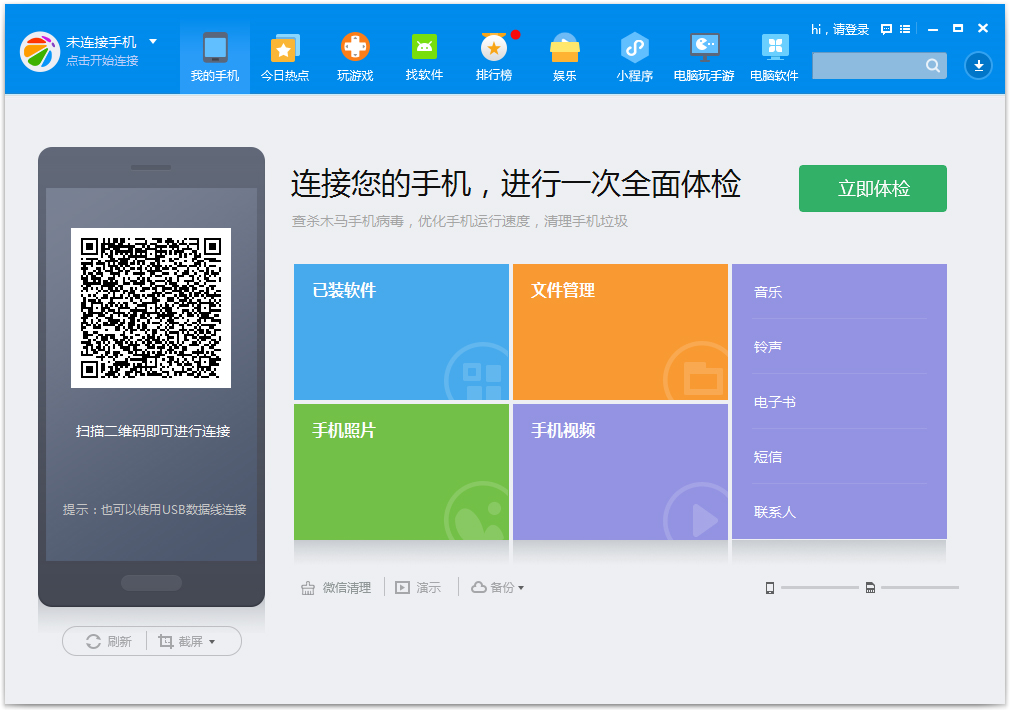This screenshot has width=1010, height=710.
Task: Open the 我的手机 tab
Action: [214, 57]
